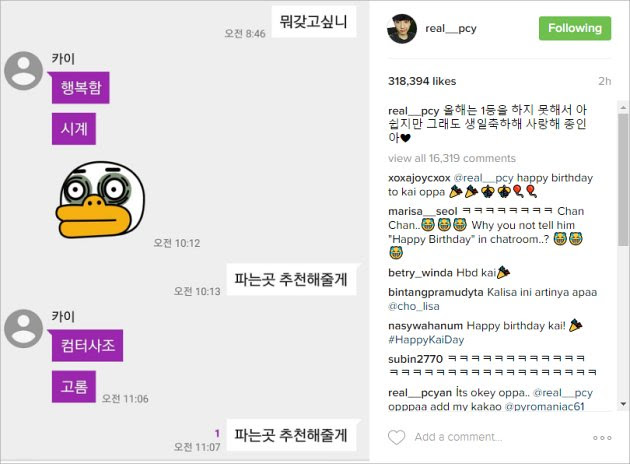Select the purple 컴터사조 message bubble
This screenshot has width=630, height=464.
tap(87, 346)
